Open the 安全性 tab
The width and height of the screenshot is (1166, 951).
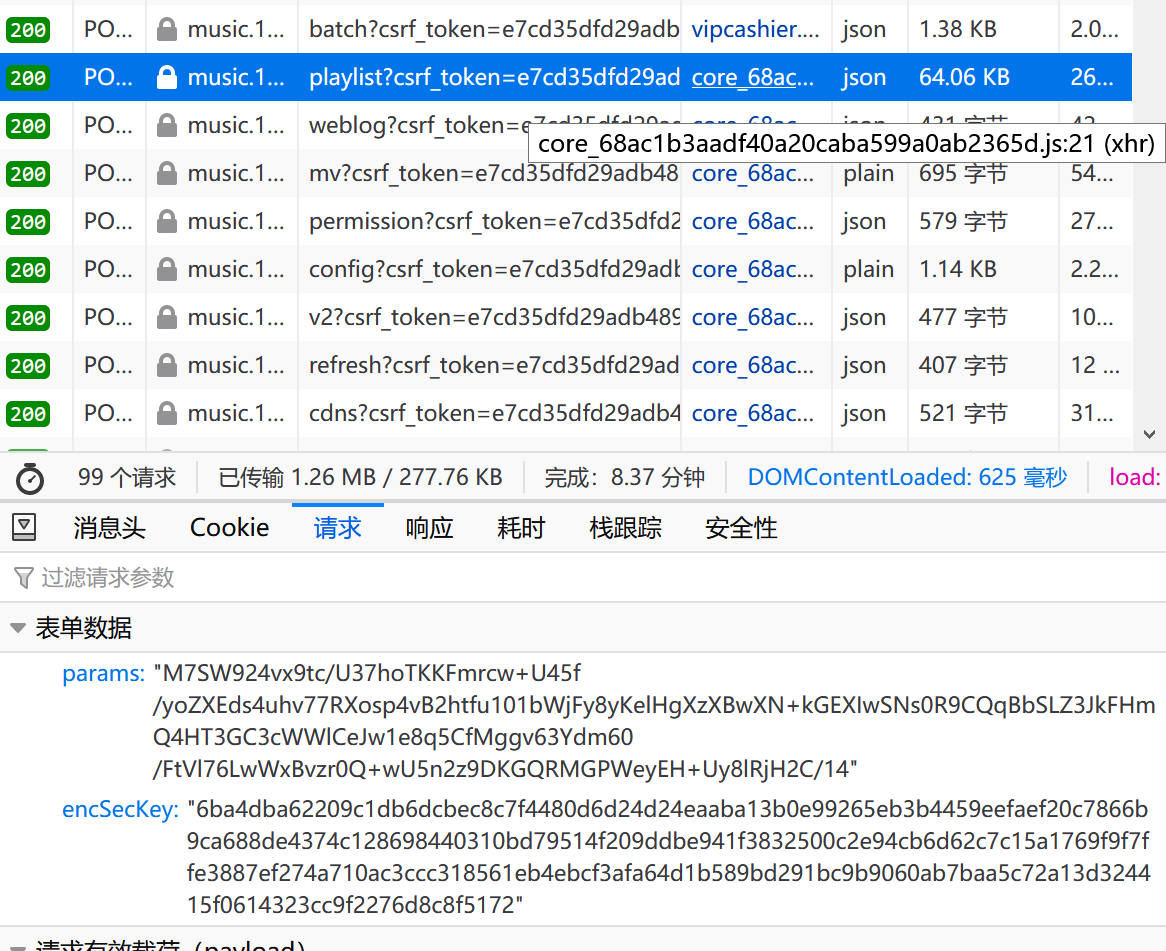click(x=741, y=528)
